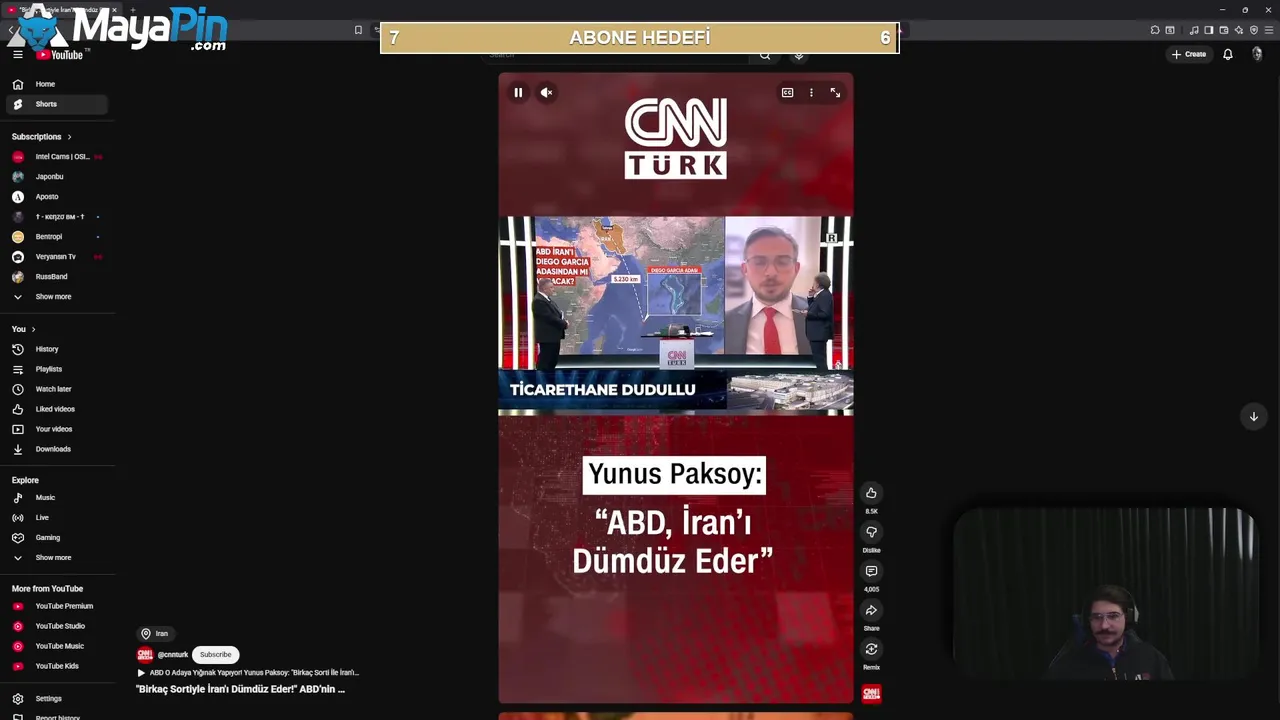Open the CNN Türk channel avatar
This screenshot has height=720, width=1280.
[145, 654]
